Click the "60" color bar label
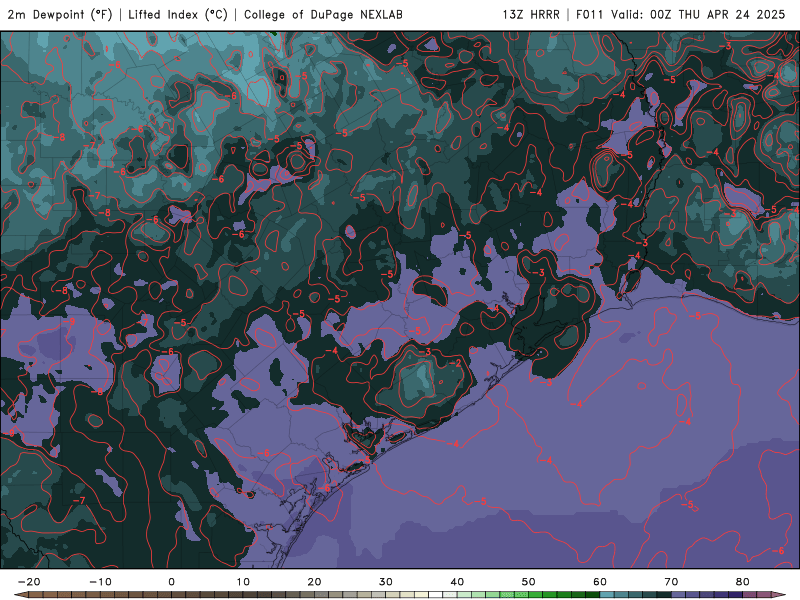 600,582
